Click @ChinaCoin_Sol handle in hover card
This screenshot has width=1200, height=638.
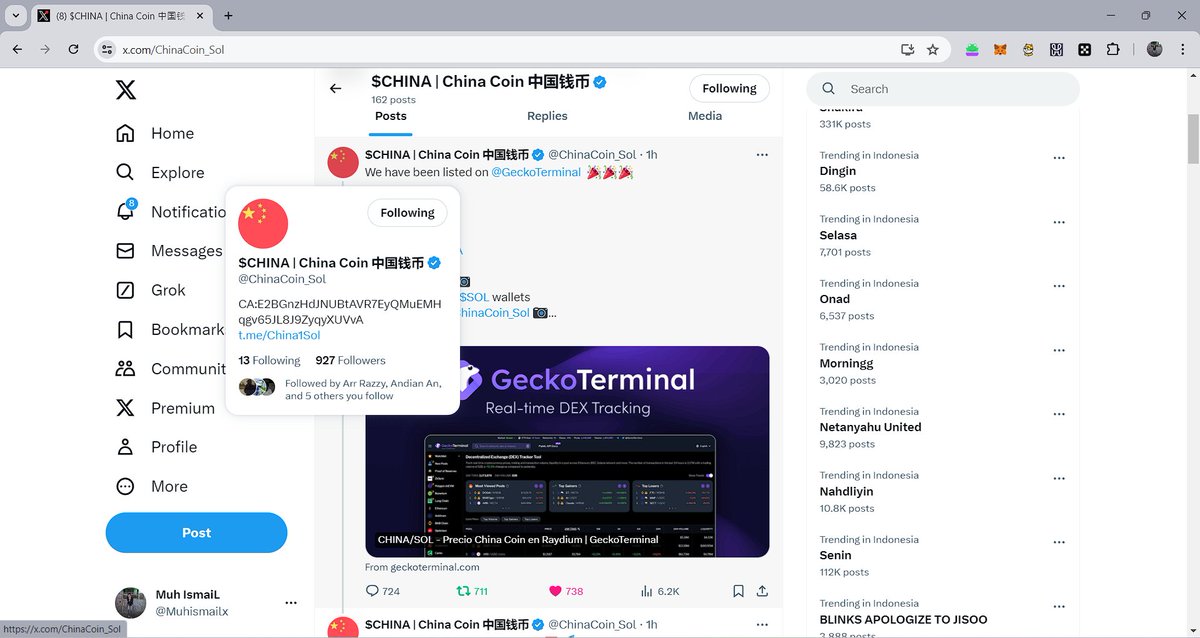(x=282, y=279)
